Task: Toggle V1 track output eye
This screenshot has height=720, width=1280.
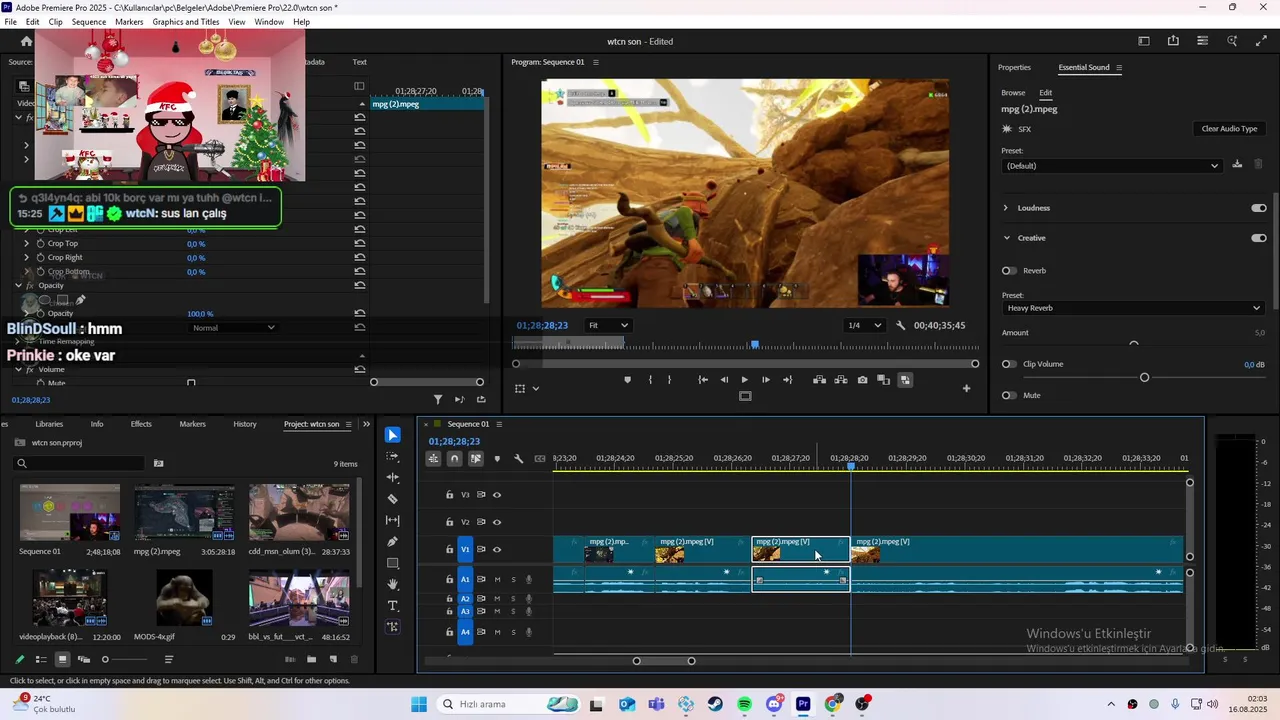Action: tap(497, 549)
